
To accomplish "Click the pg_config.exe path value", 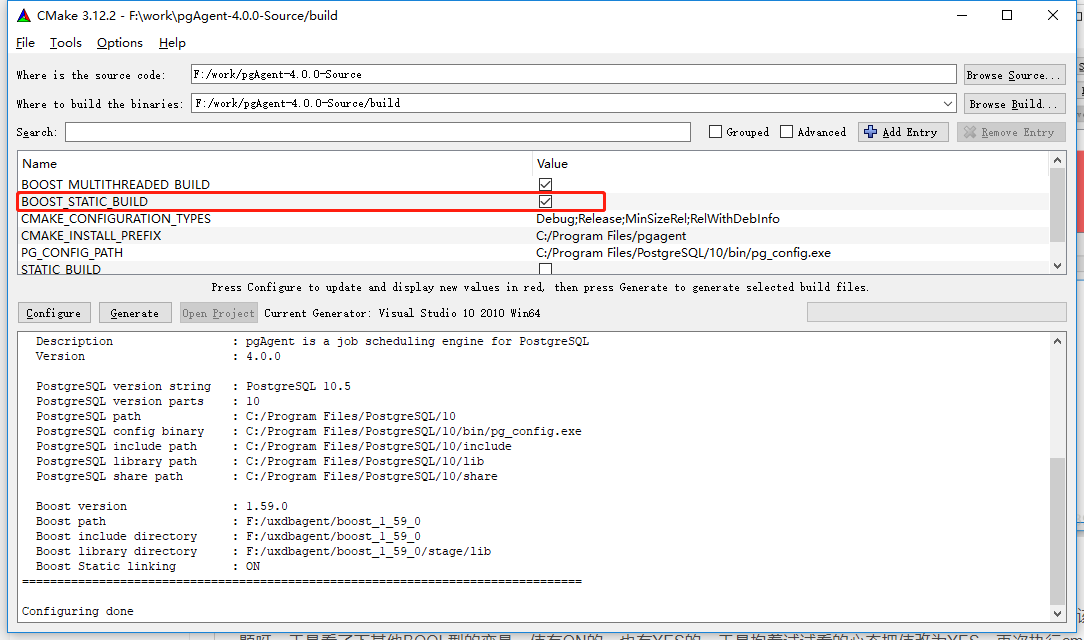I will tap(683, 253).
